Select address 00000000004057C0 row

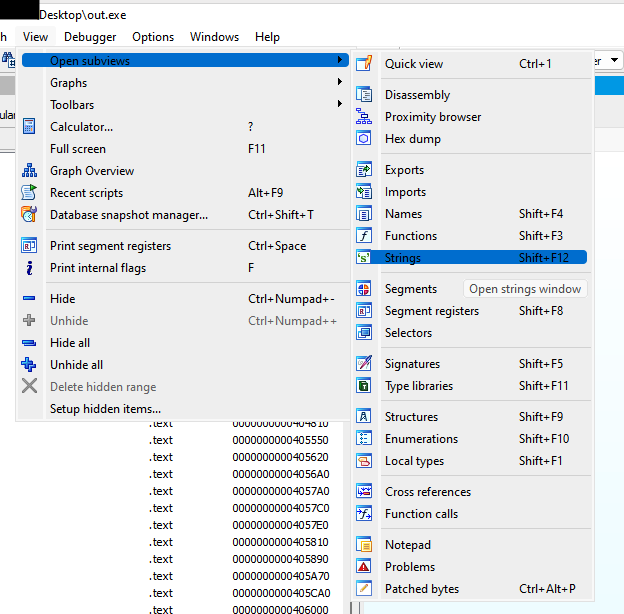(280, 508)
